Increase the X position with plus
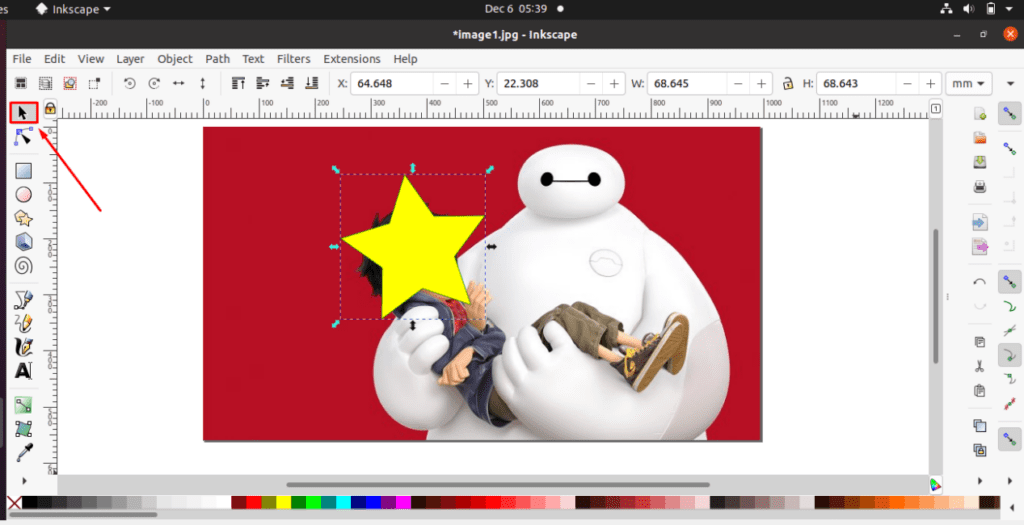 pos(468,84)
